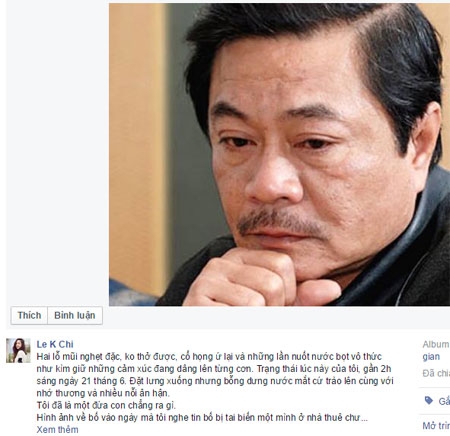This screenshot has height=436, width=450.
Task: Open the album link ending in "gian"
Action: [431, 357]
